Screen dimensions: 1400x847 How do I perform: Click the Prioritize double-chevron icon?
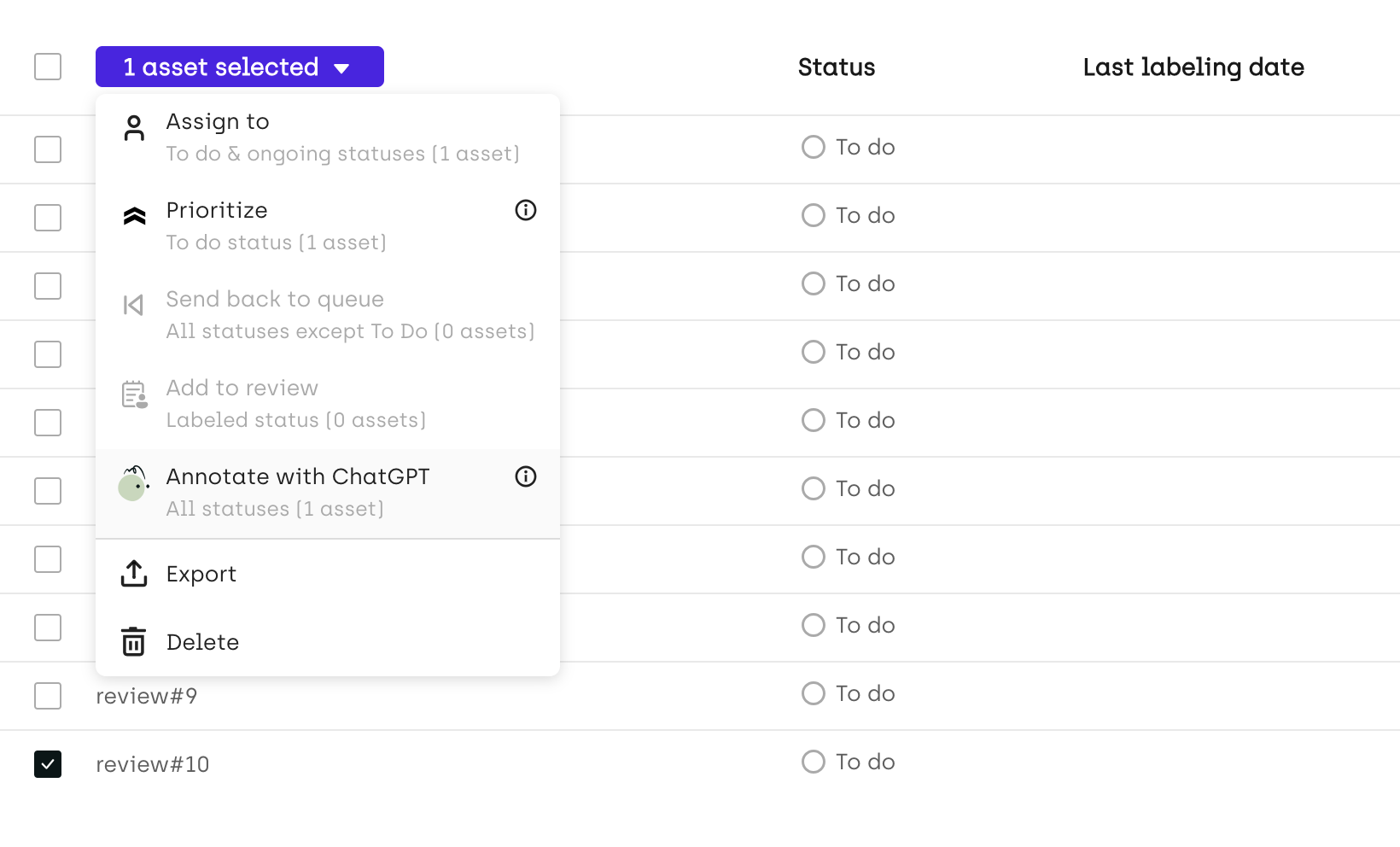click(134, 216)
